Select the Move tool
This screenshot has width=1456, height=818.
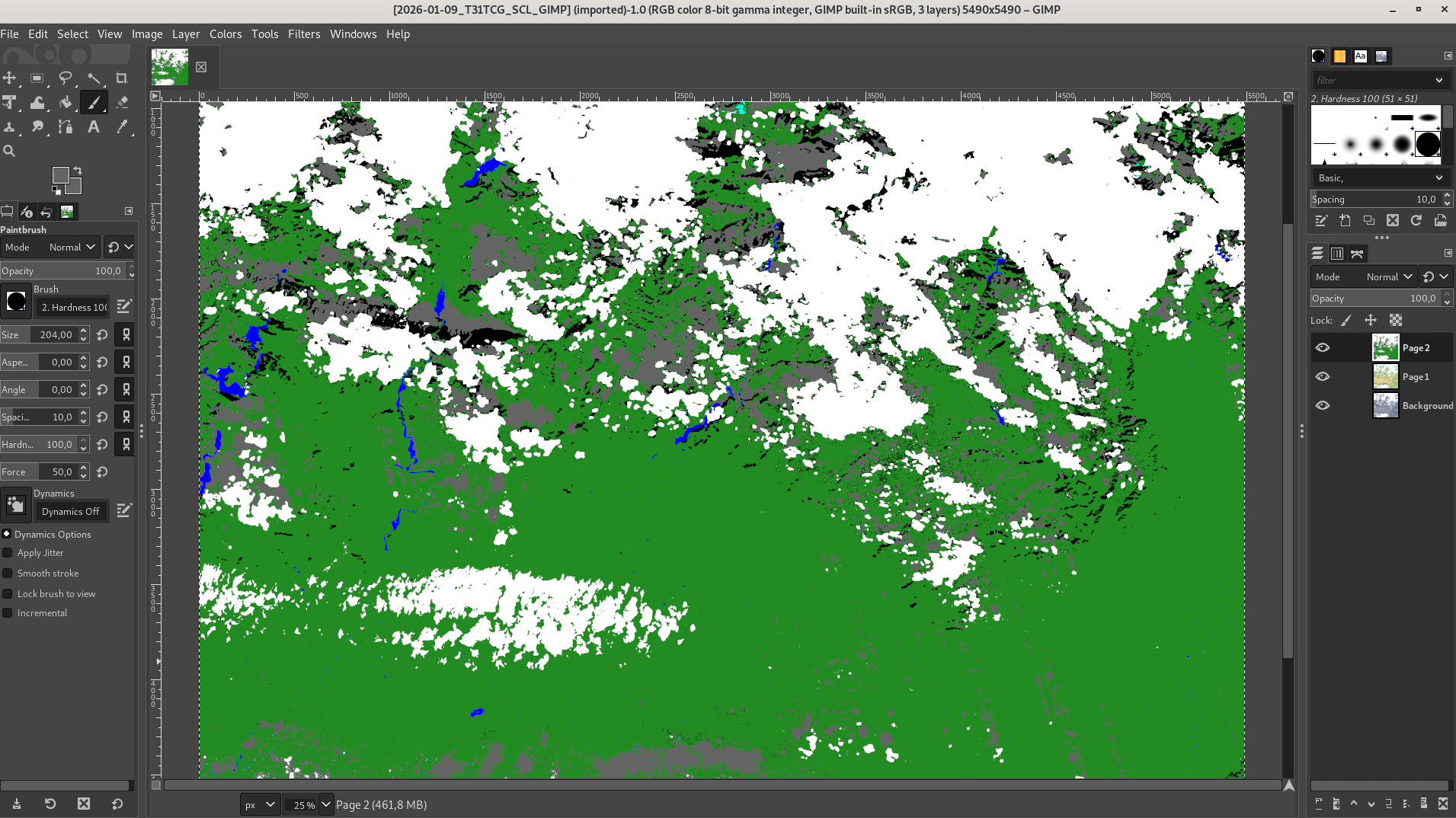click(x=9, y=78)
